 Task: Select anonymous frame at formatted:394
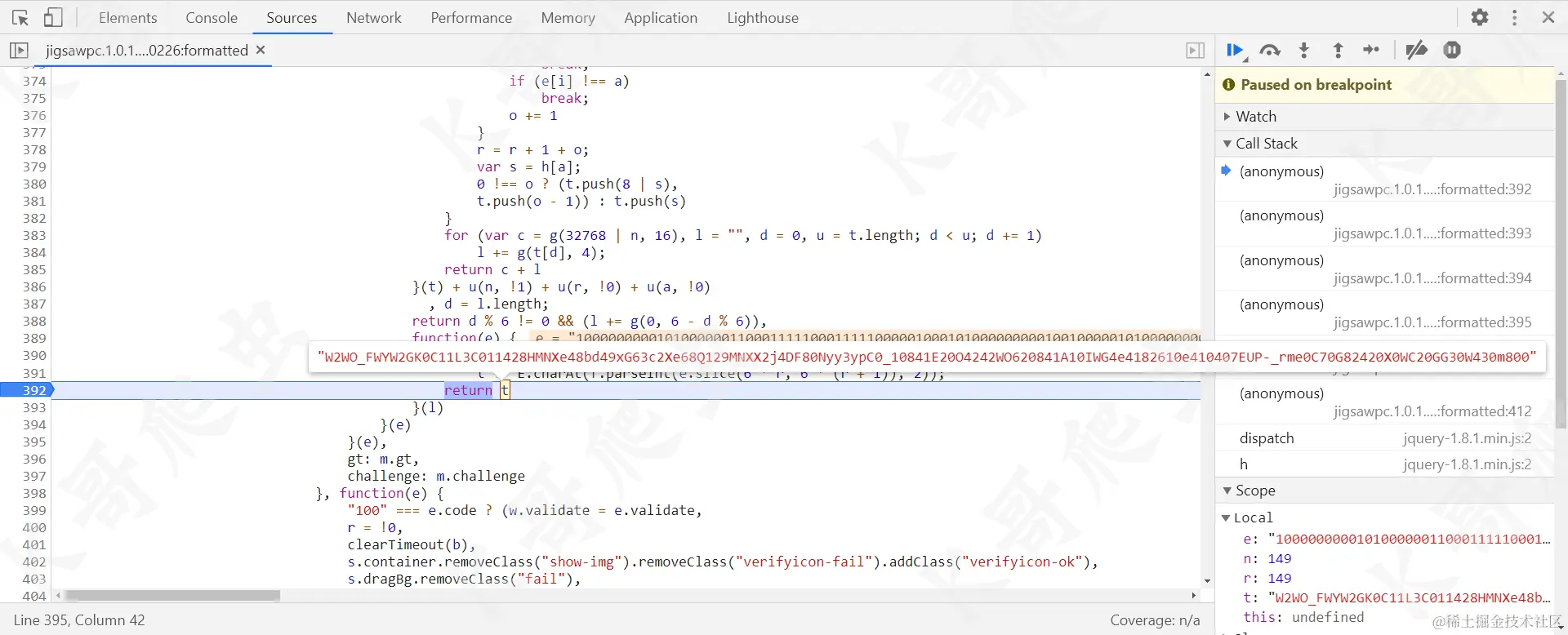(x=1384, y=269)
